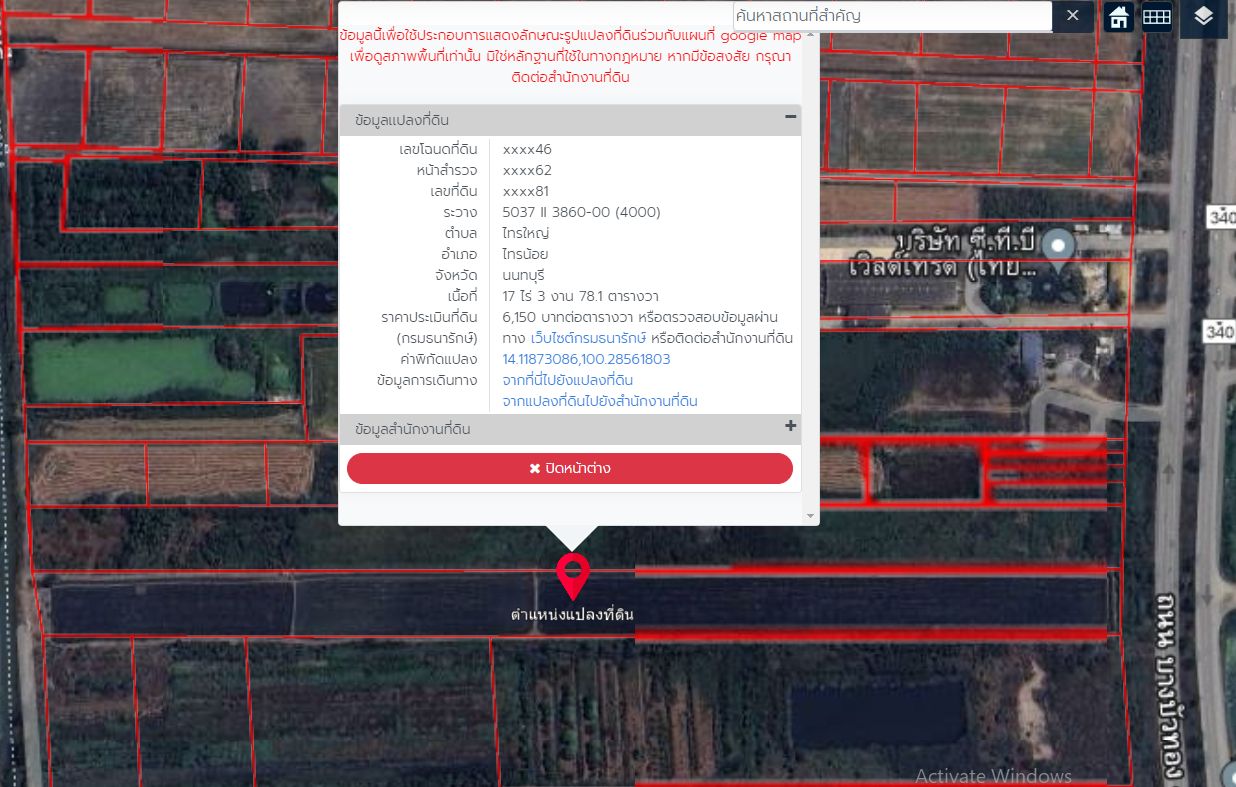Select the survey page value xxxx62
This screenshot has height=787, width=1236.
527,170
